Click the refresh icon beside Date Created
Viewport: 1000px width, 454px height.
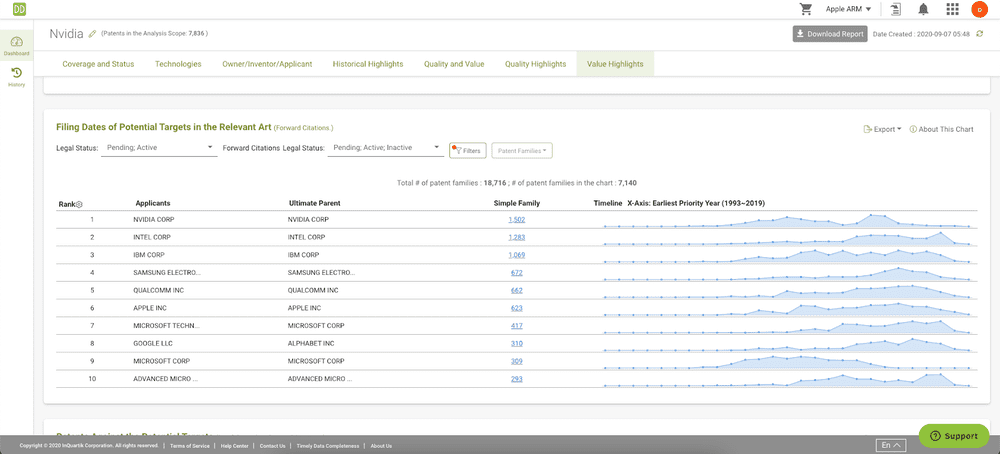tap(981, 34)
